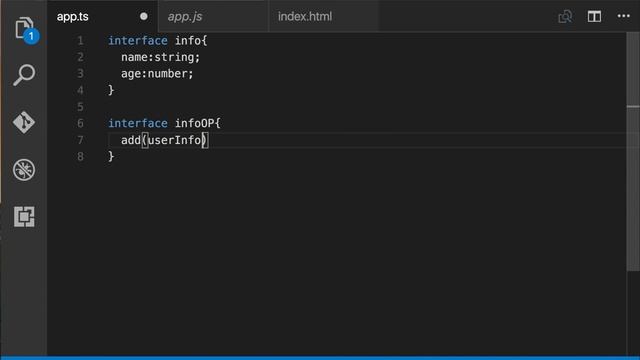This screenshot has height=360, width=640.
Task: Open the Extensions view
Action: tap(24, 216)
